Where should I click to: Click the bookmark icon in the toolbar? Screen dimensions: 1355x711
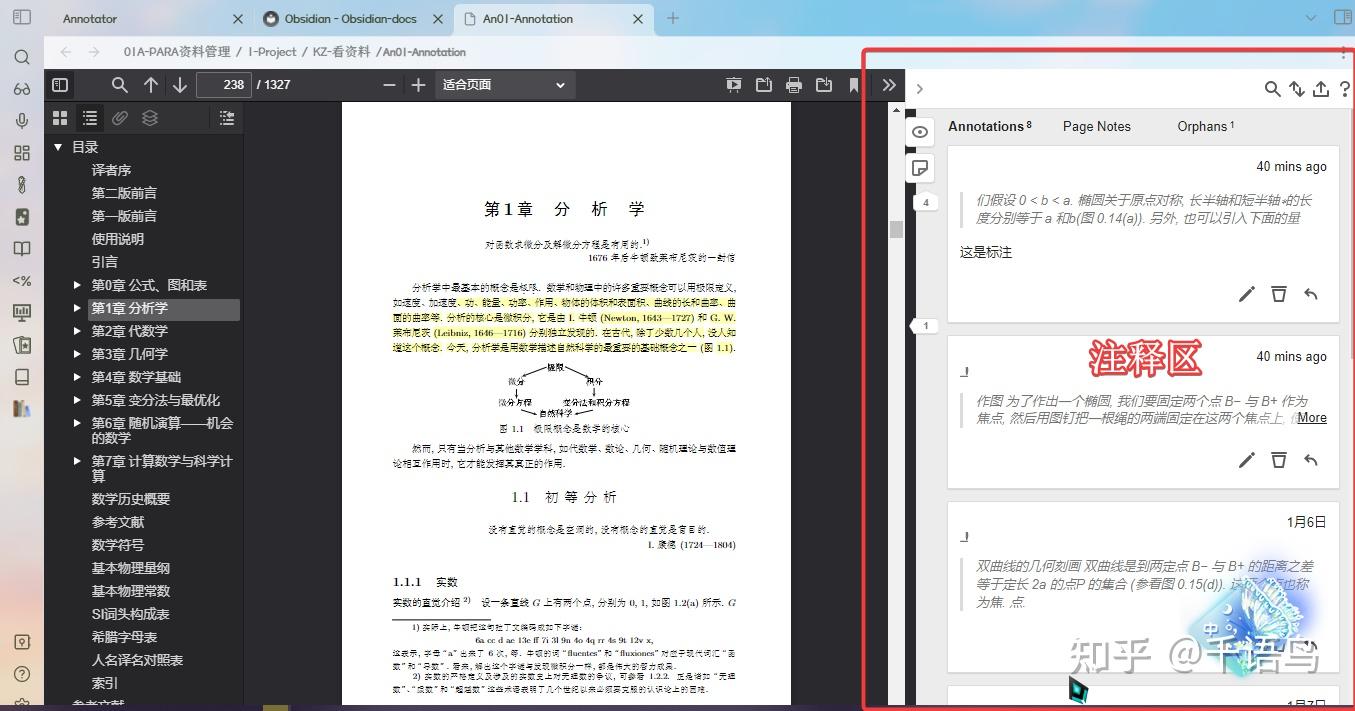click(853, 85)
